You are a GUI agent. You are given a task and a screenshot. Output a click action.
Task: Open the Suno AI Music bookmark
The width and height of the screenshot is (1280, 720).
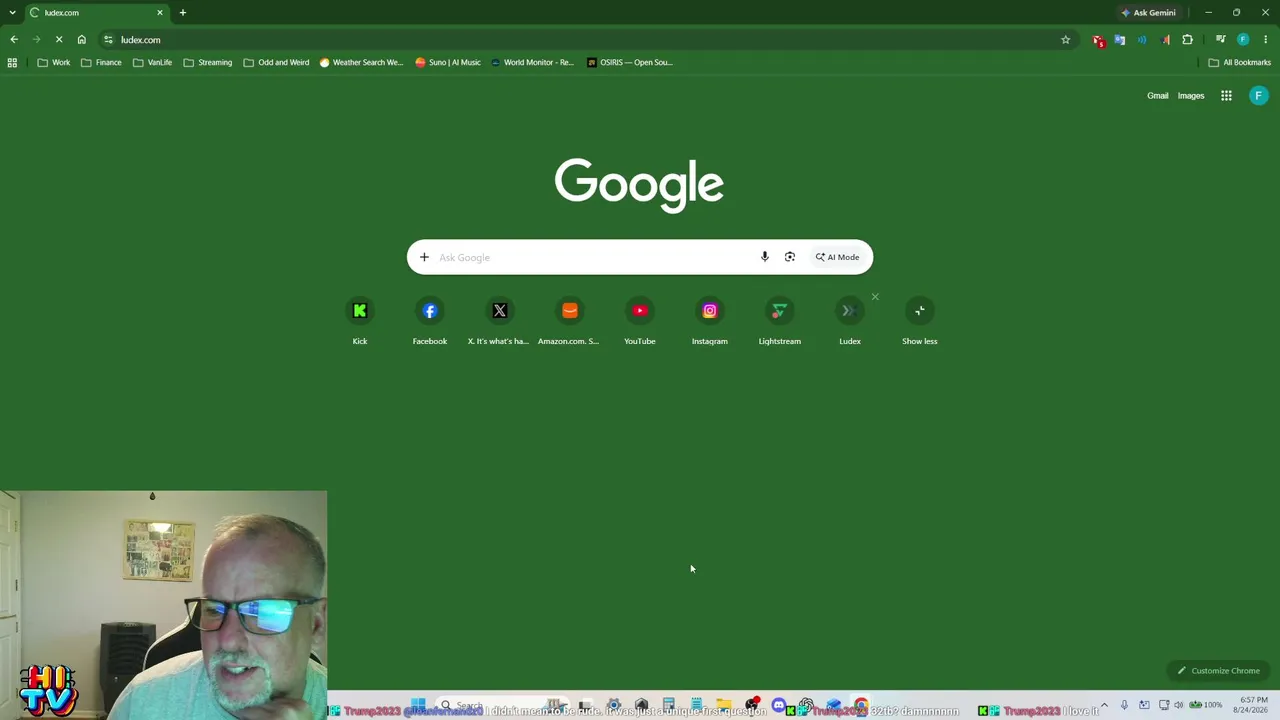[448, 62]
